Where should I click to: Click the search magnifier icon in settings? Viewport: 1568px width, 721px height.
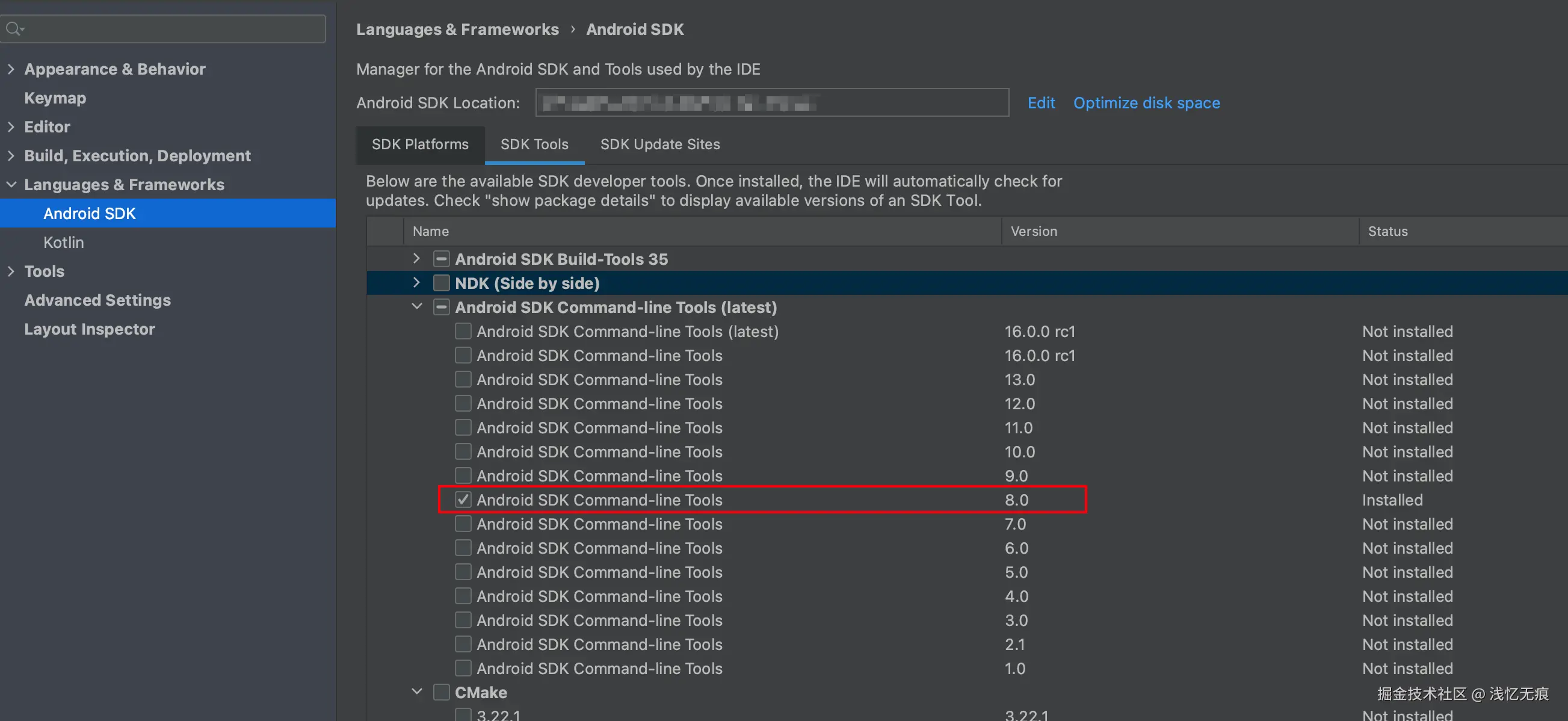pyautogui.click(x=13, y=29)
